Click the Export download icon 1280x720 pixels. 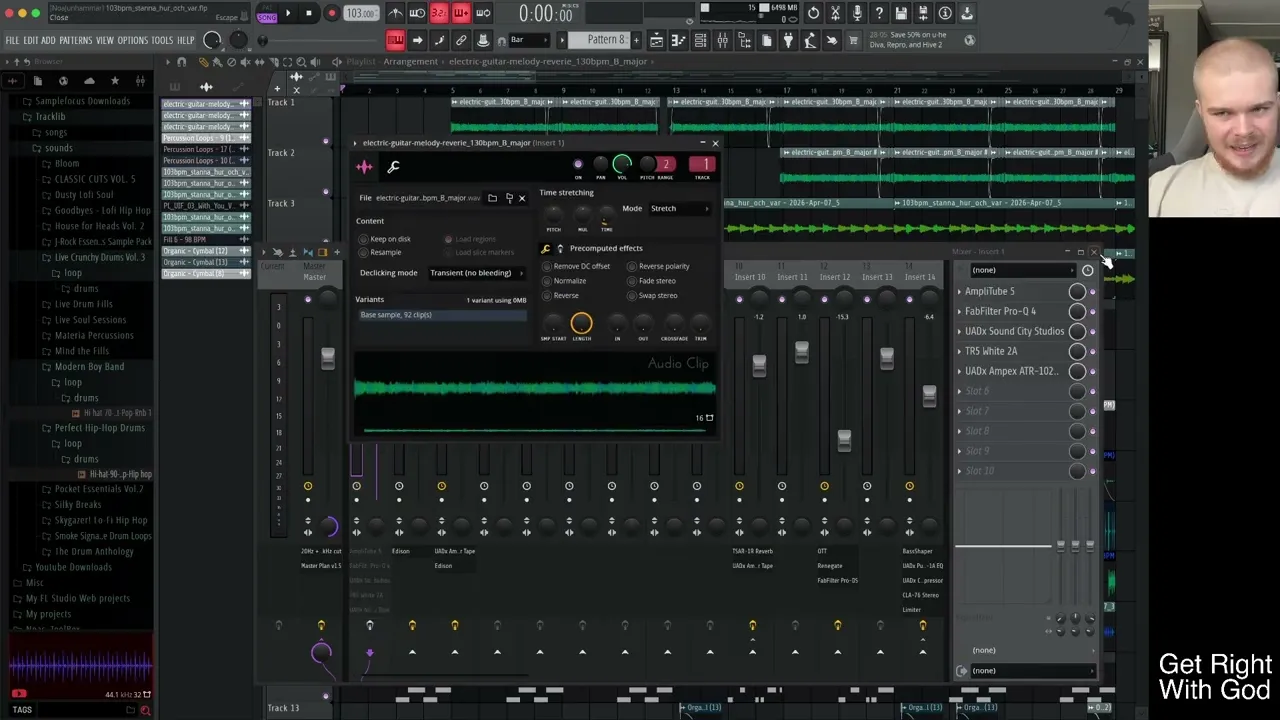967,13
